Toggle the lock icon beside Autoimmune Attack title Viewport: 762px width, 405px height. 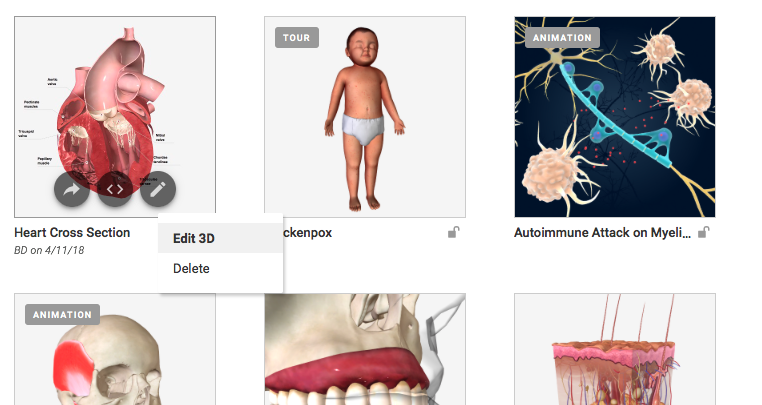pyautogui.click(x=704, y=233)
